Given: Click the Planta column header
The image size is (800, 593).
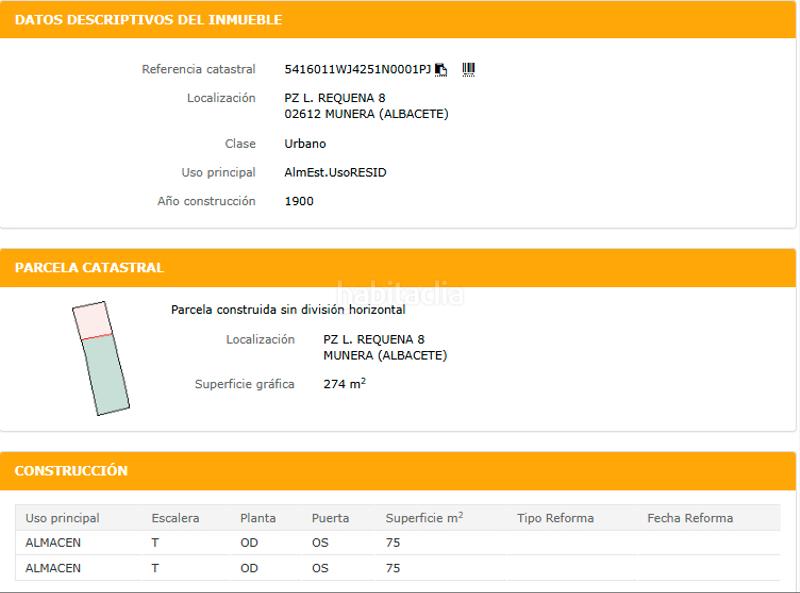Looking at the screenshot, I should tap(258, 518).
